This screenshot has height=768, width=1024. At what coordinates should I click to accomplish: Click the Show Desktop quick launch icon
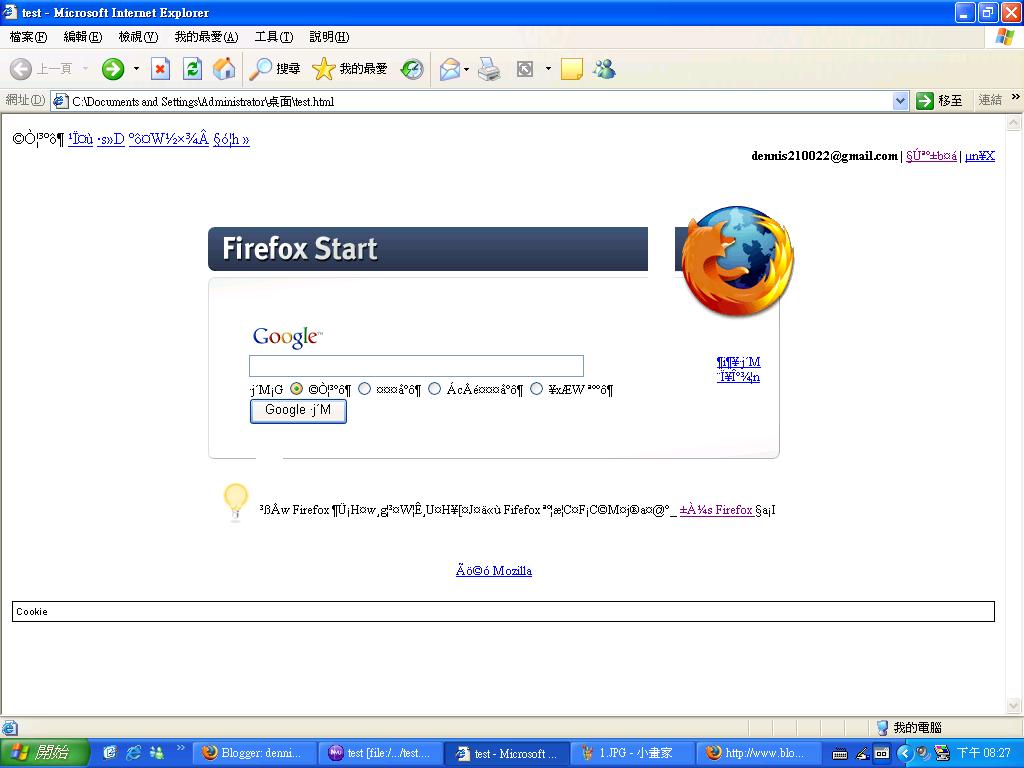[x=110, y=752]
